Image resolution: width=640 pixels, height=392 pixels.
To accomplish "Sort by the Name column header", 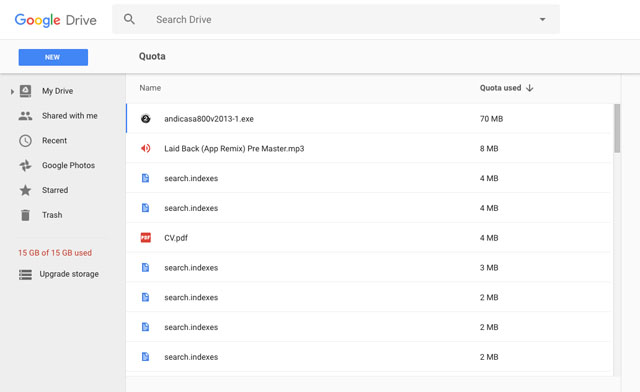I will [150, 88].
